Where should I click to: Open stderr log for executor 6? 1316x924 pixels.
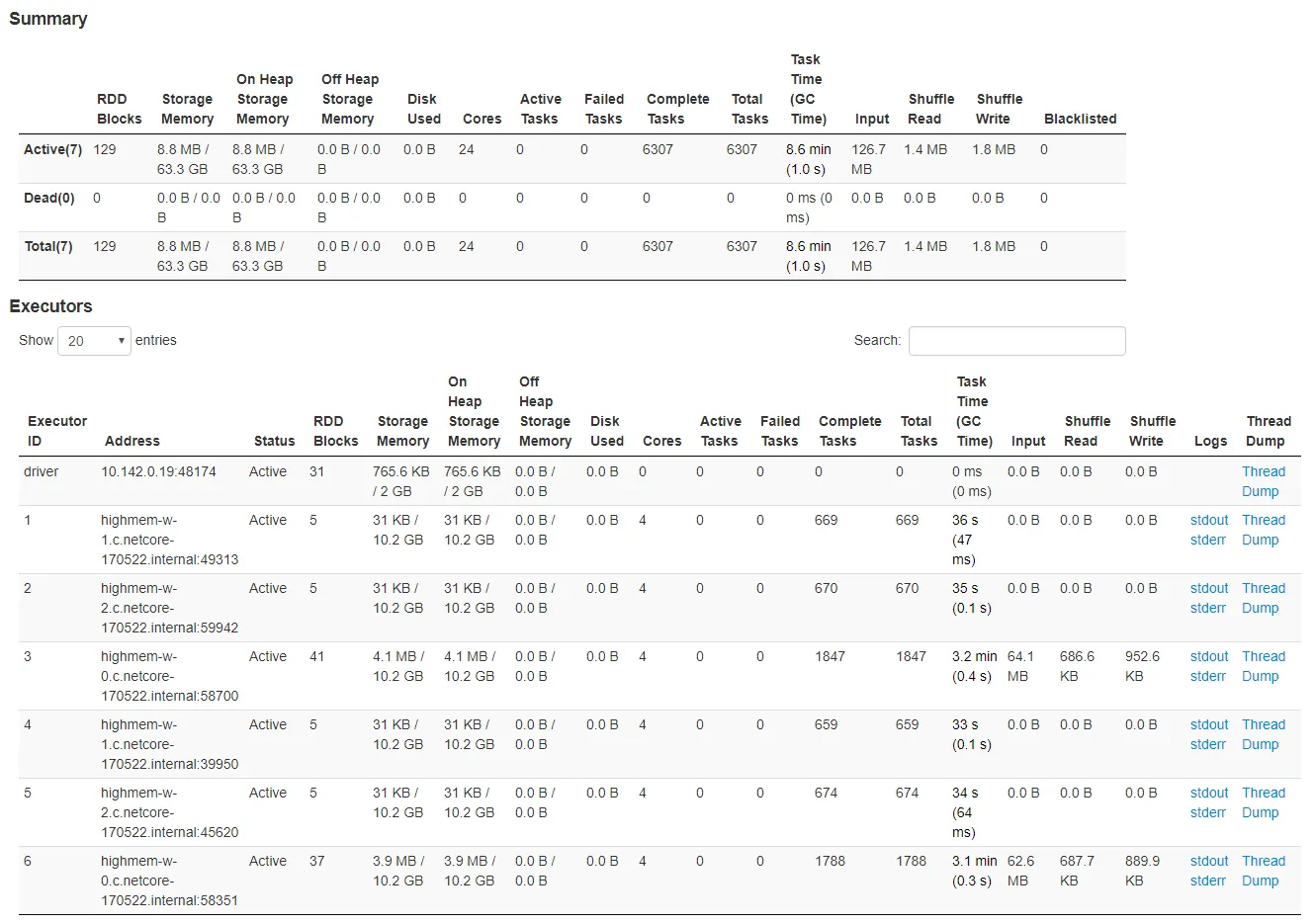click(x=1208, y=881)
